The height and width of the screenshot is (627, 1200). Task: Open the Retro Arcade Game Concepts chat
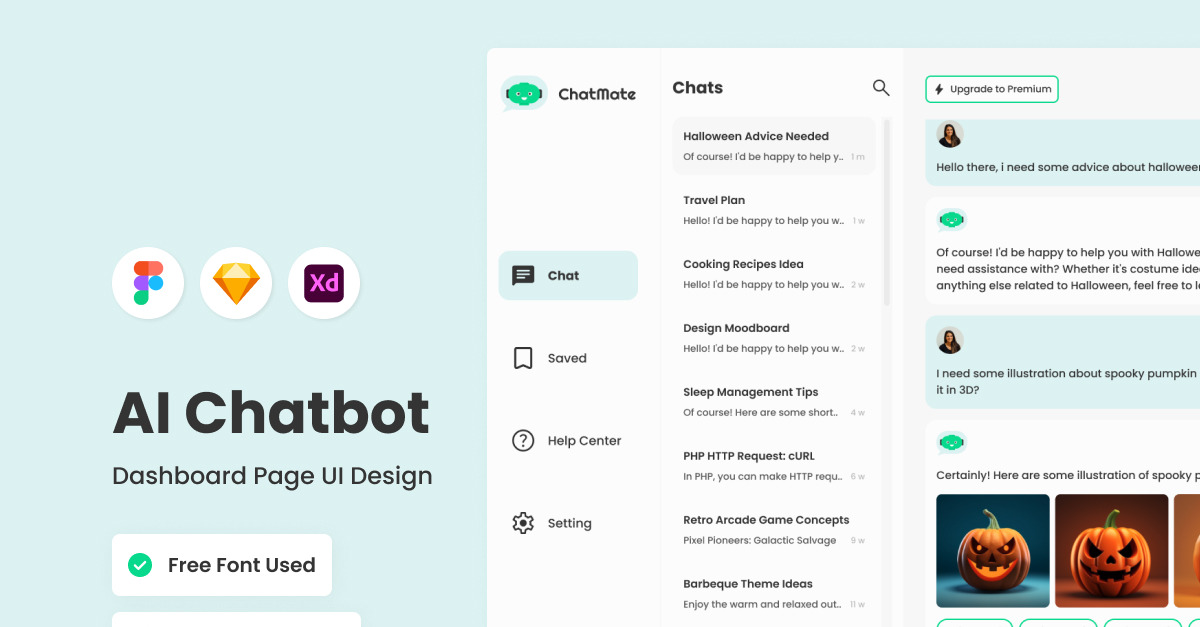(774, 529)
